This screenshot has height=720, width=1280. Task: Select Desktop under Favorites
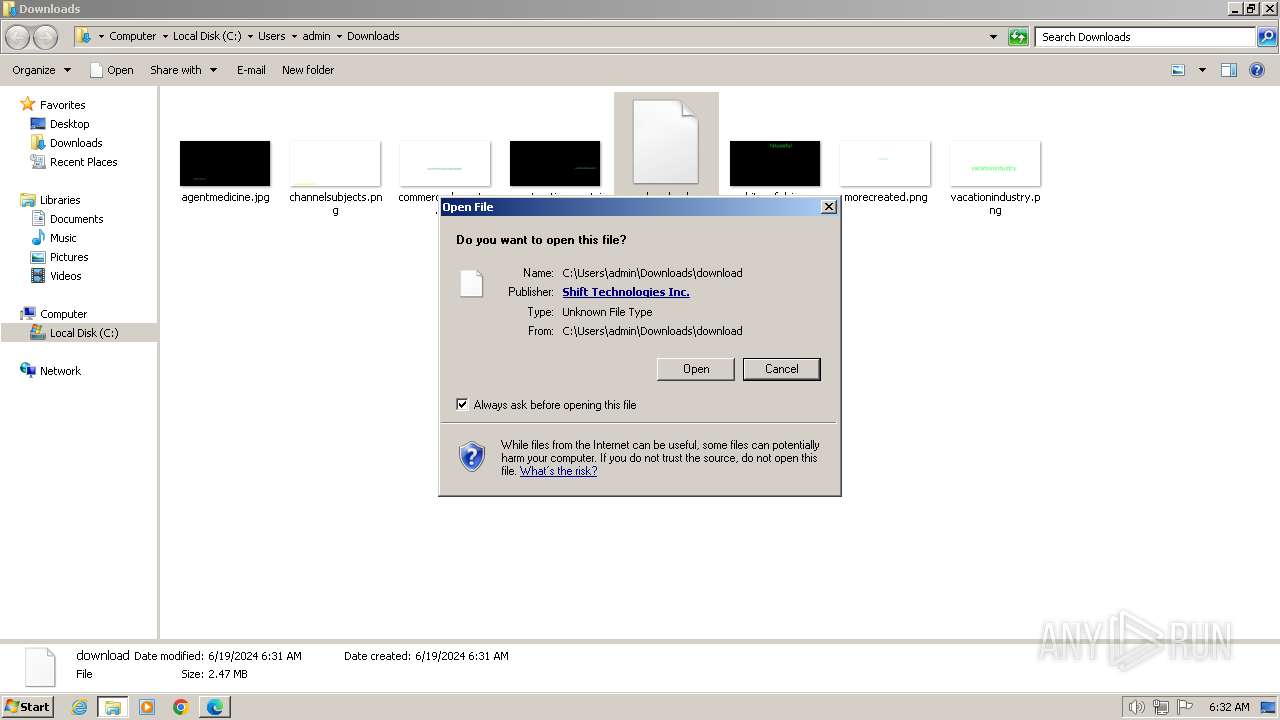69,124
